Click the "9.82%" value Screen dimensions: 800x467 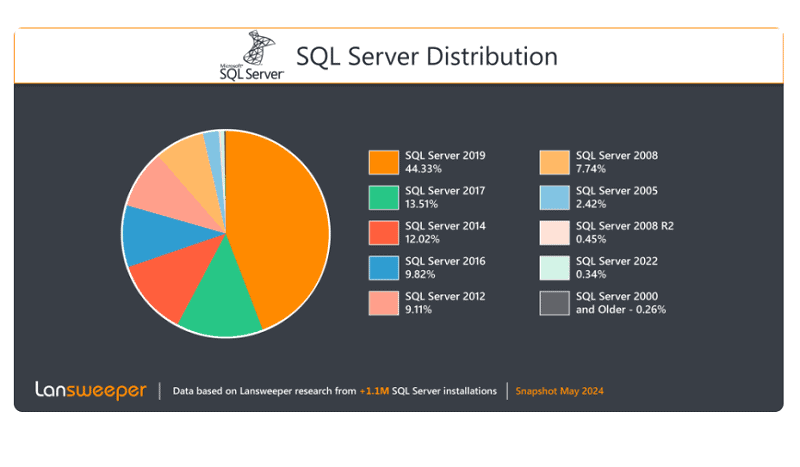420,275
